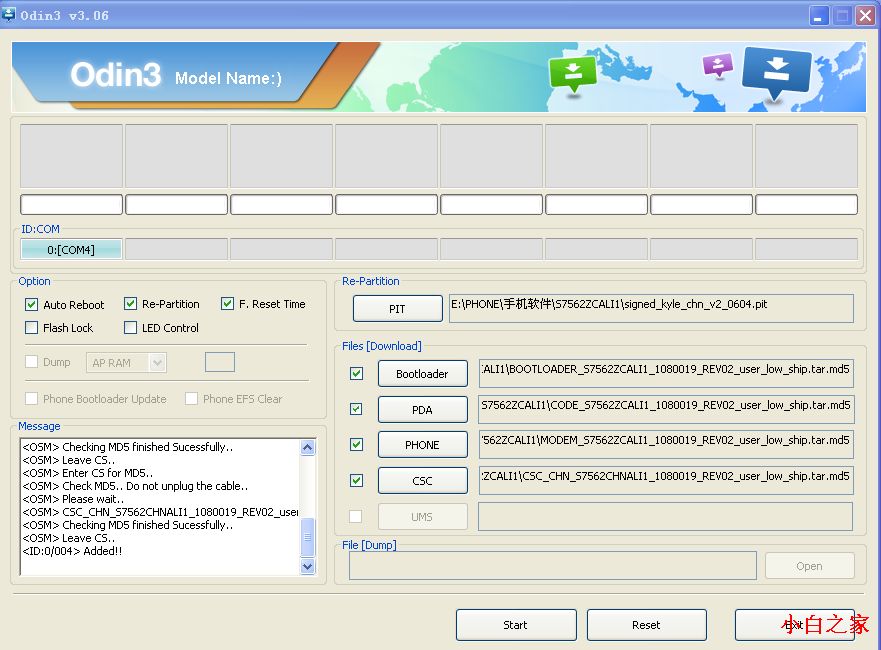881x650 pixels.
Task: Open the PIT file browser button
Action: (x=397, y=308)
